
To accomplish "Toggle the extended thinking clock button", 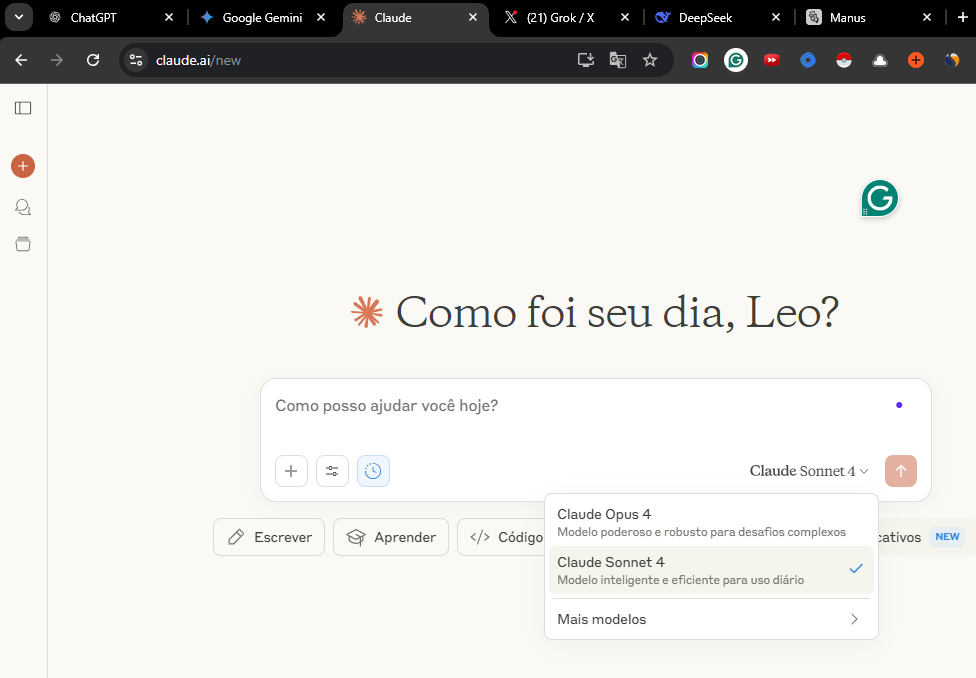I will pos(373,471).
